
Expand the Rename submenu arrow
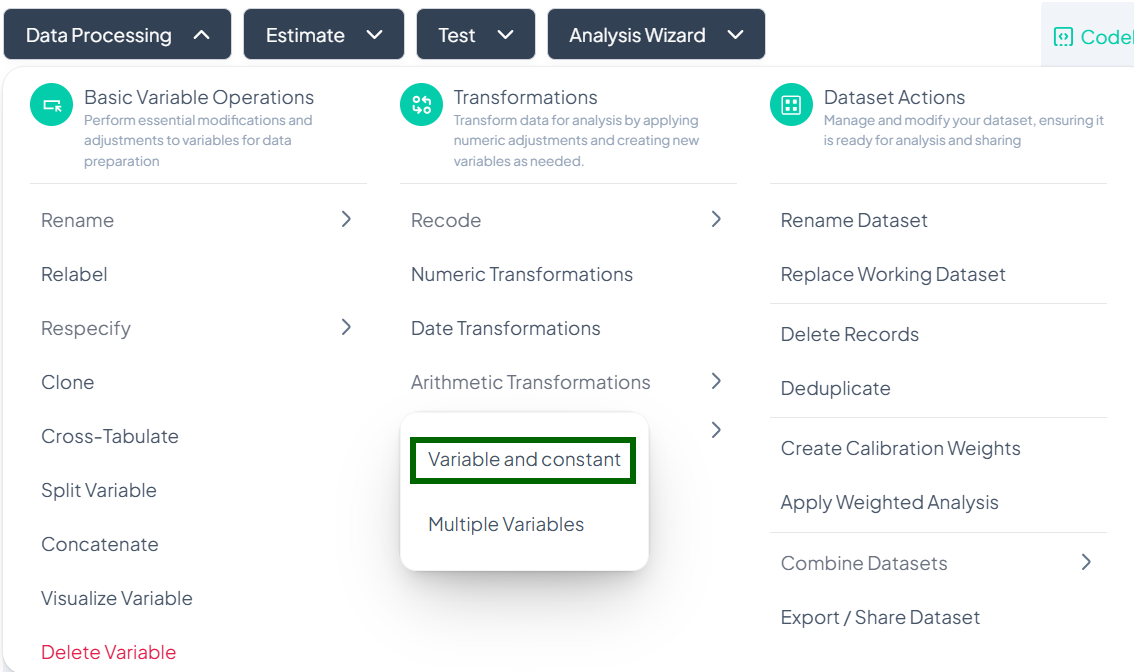click(x=346, y=219)
